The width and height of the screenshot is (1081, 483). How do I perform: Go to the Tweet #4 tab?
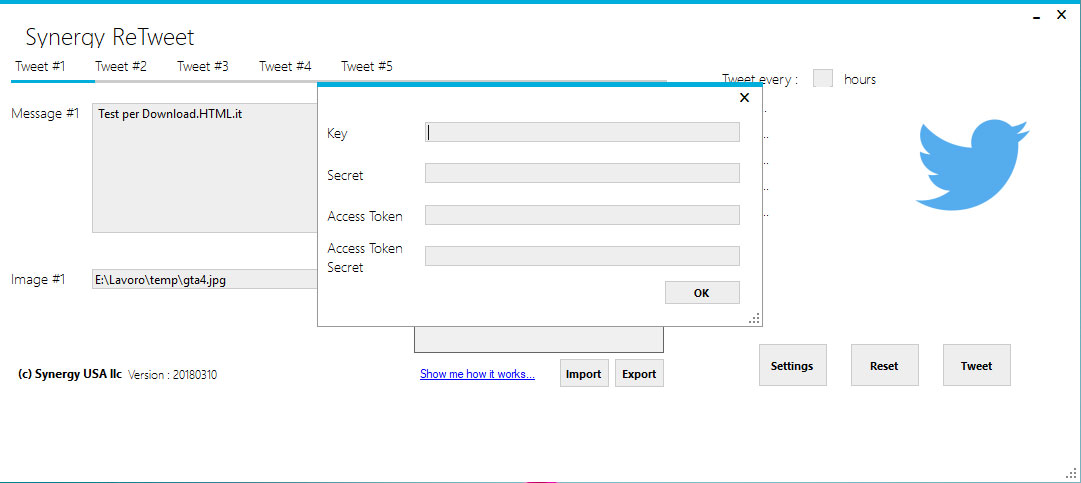tap(285, 67)
